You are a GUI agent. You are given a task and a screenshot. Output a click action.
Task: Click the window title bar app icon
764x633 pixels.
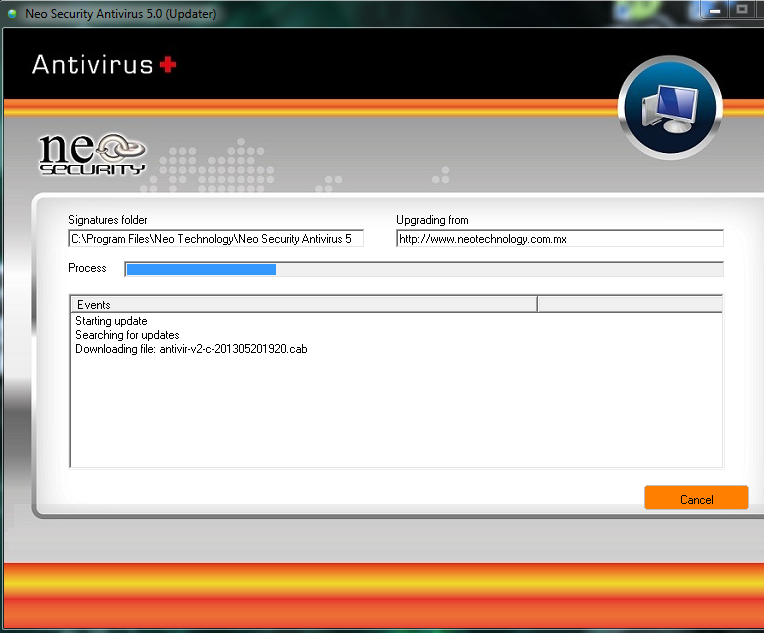(12, 14)
